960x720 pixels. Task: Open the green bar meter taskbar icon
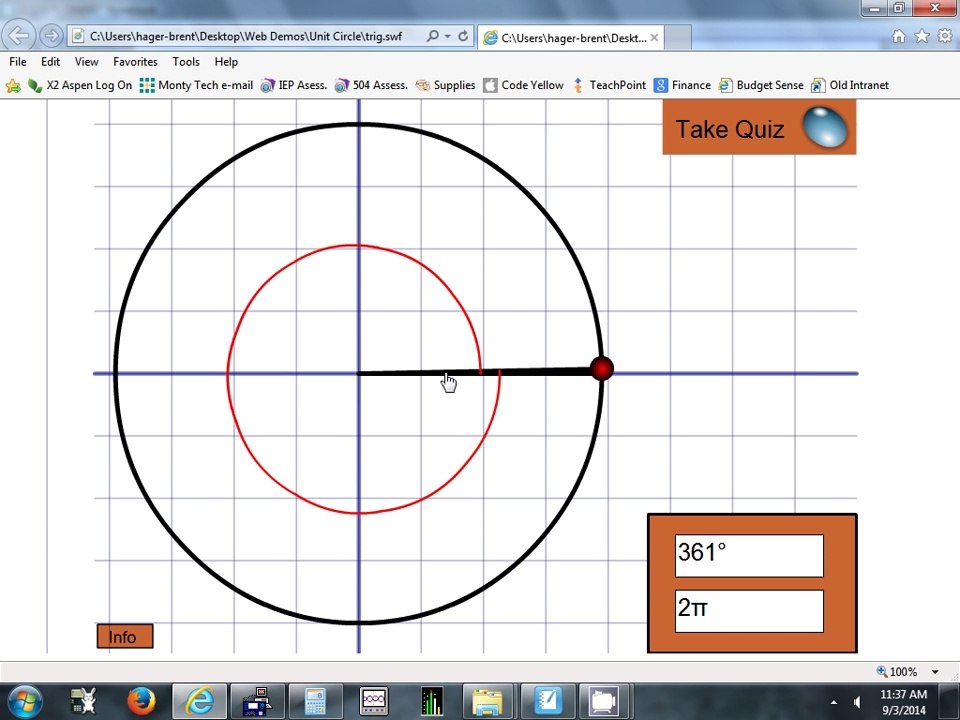[432, 702]
